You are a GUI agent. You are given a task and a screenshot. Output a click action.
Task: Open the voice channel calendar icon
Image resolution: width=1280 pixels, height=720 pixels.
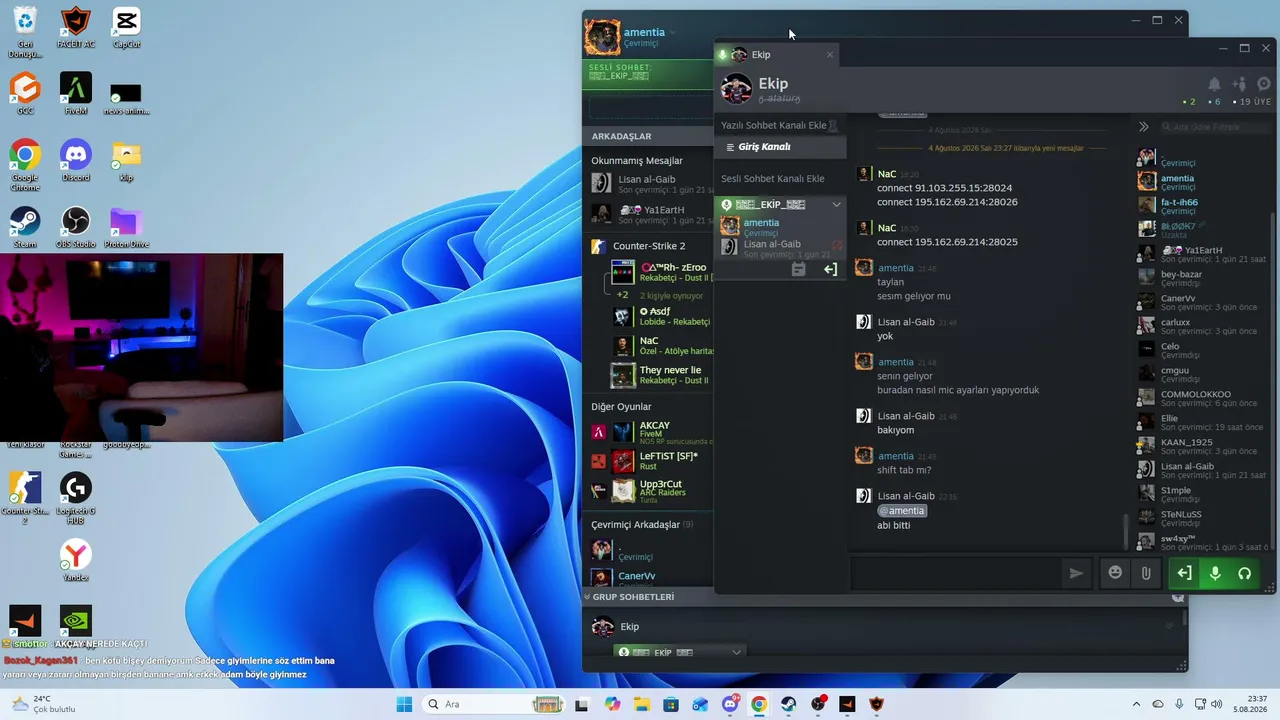[x=798, y=269]
